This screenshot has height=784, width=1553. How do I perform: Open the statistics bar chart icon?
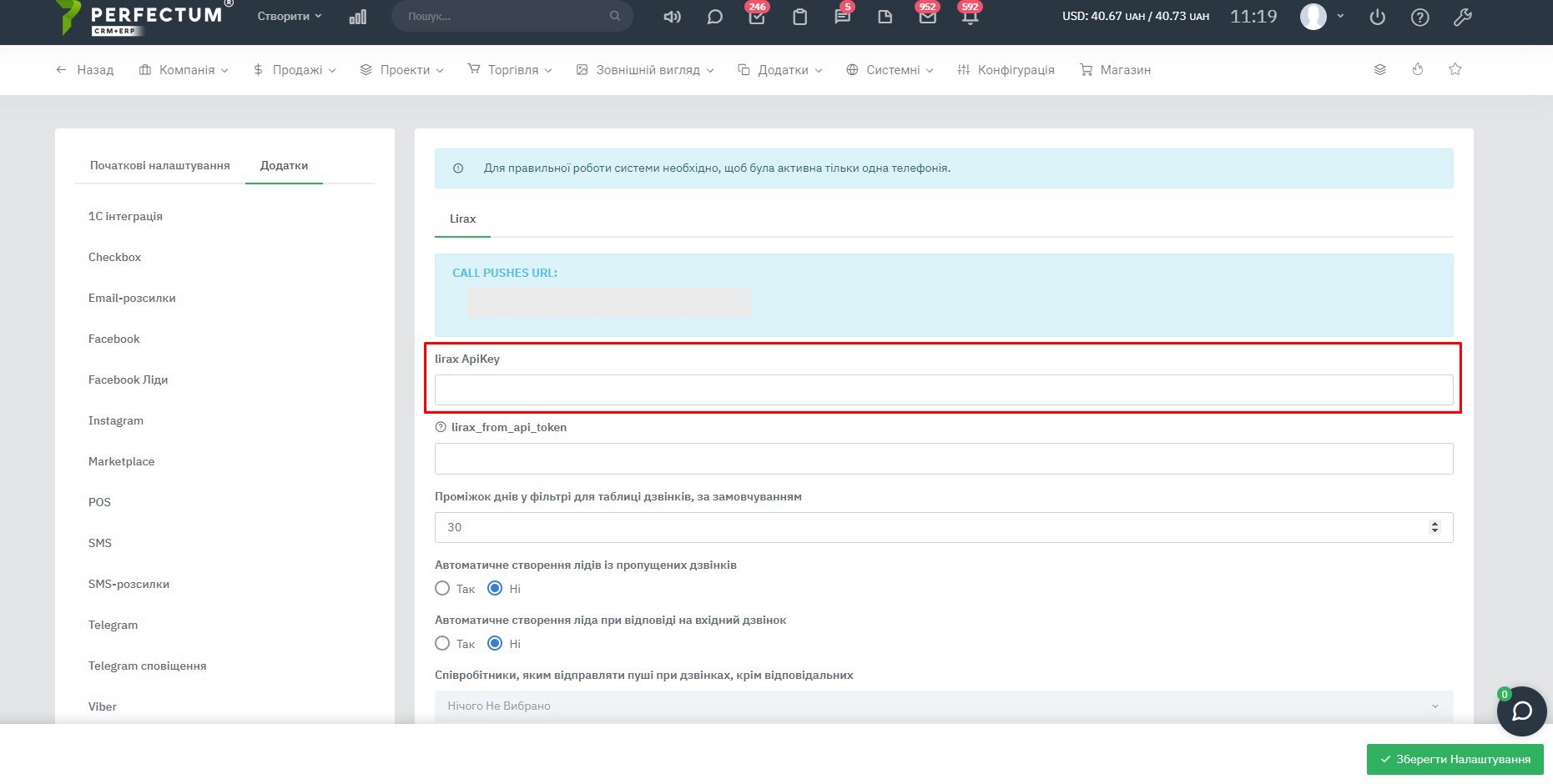coord(358,17)
